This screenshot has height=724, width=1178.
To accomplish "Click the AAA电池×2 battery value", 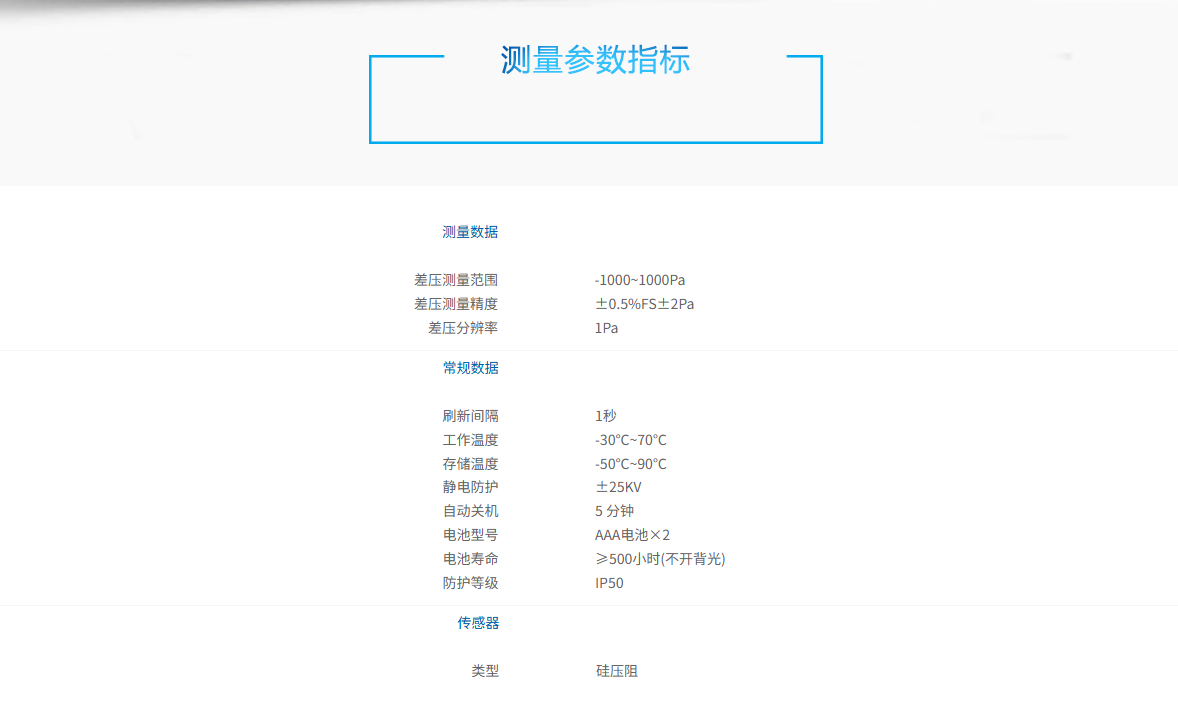I will point(632,535).
